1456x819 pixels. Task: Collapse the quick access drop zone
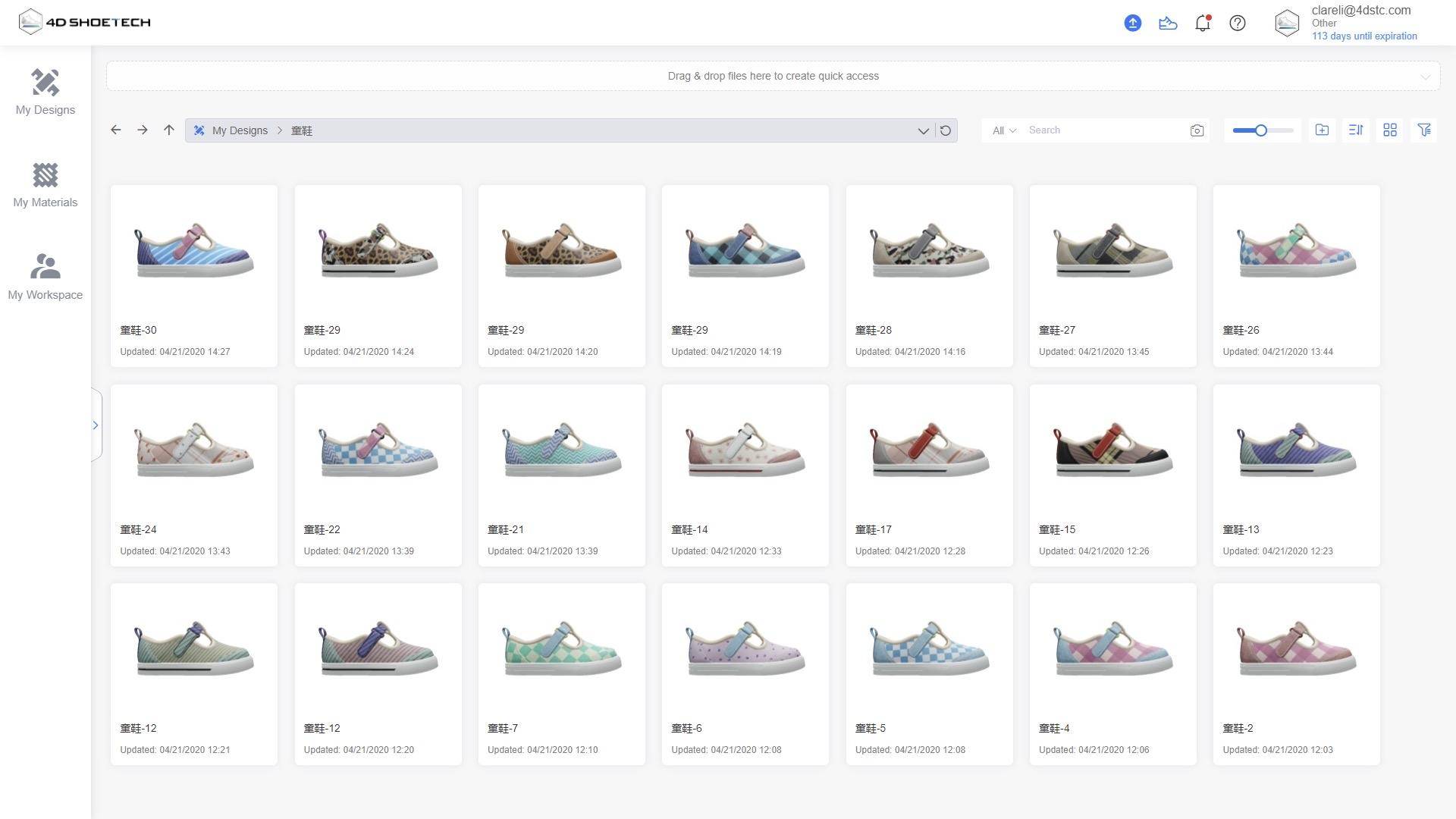click(x=1425, y=77)
